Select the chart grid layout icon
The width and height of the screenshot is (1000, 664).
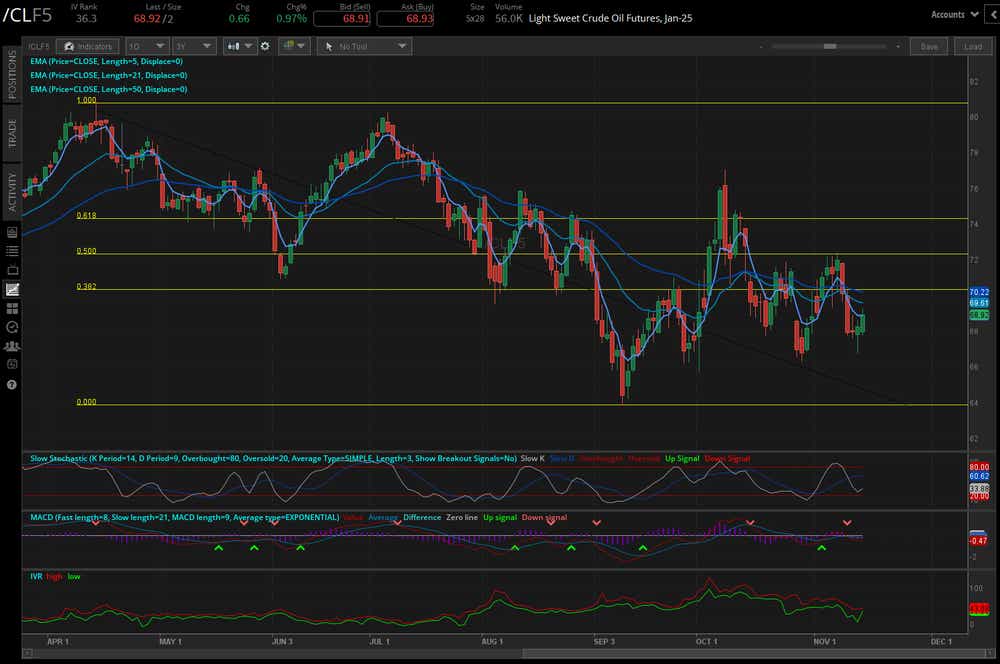point(290,46)
